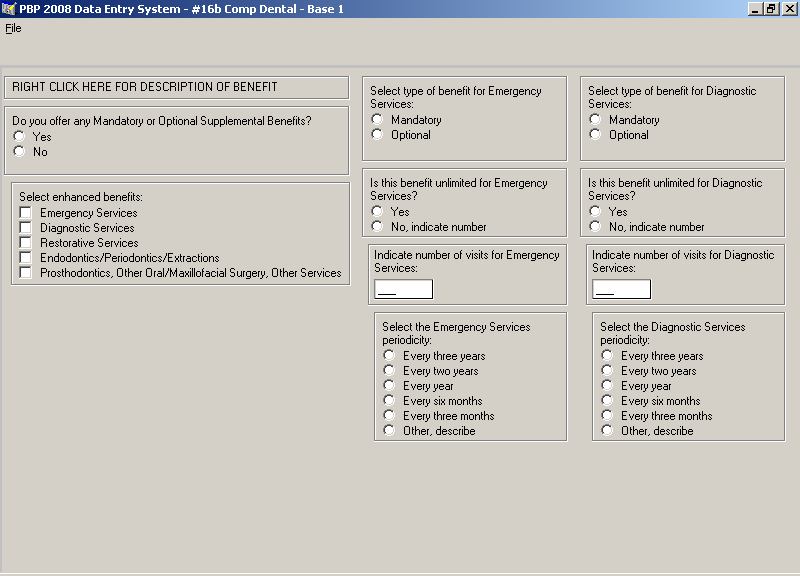The width and height of the screenshot is (800, 576).
Task: Choose Optional for Diagnostic Services benefit type
Action: 595,134
